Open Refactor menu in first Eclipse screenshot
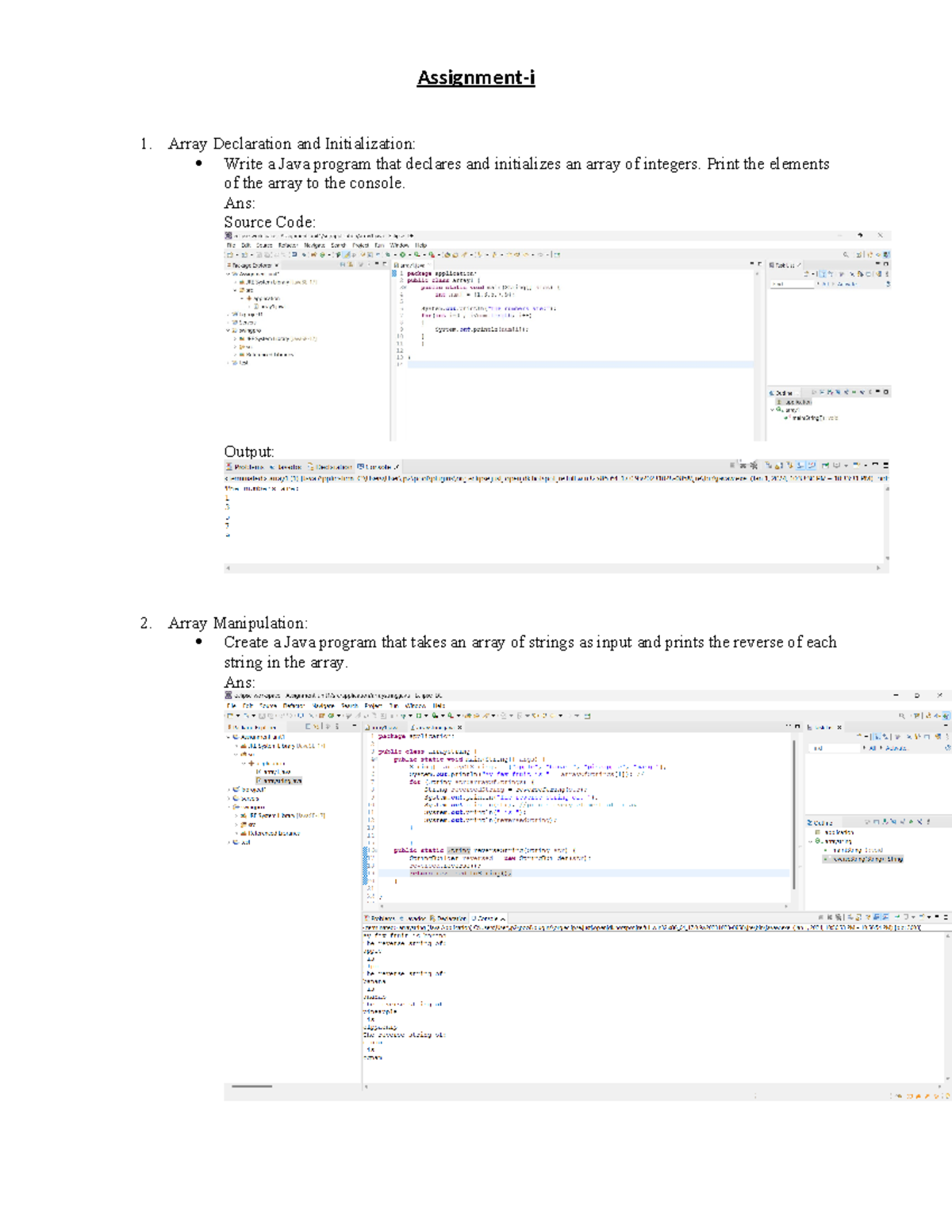This screenshot has height=1232, width=952. pyautogui.click(x=289, y=245)
